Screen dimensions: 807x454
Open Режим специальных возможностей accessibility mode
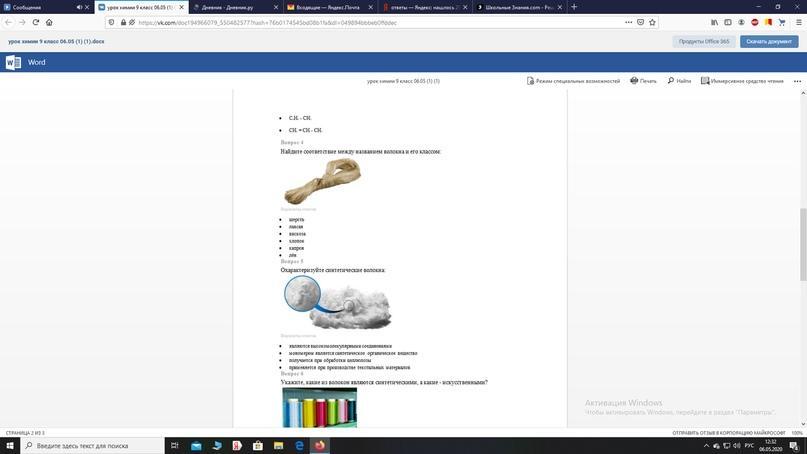pos(573,81)
